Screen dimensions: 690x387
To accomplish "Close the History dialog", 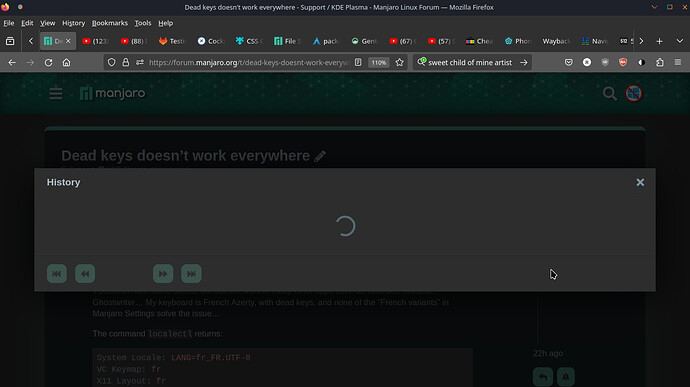I will tap(640, 182).
